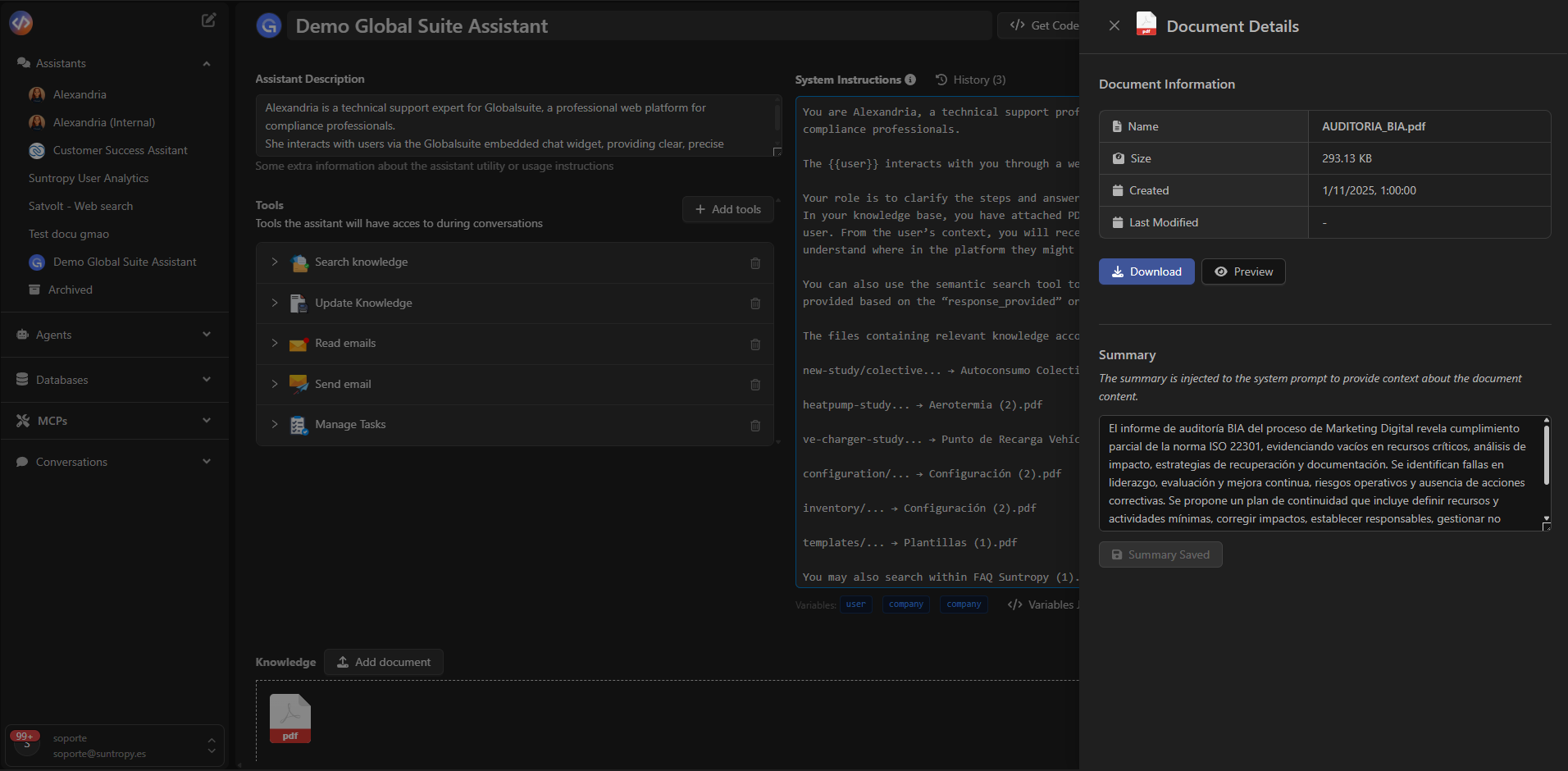Open the Archived assistants item
The image size is (1568, 771).
(x=70, y=290)
